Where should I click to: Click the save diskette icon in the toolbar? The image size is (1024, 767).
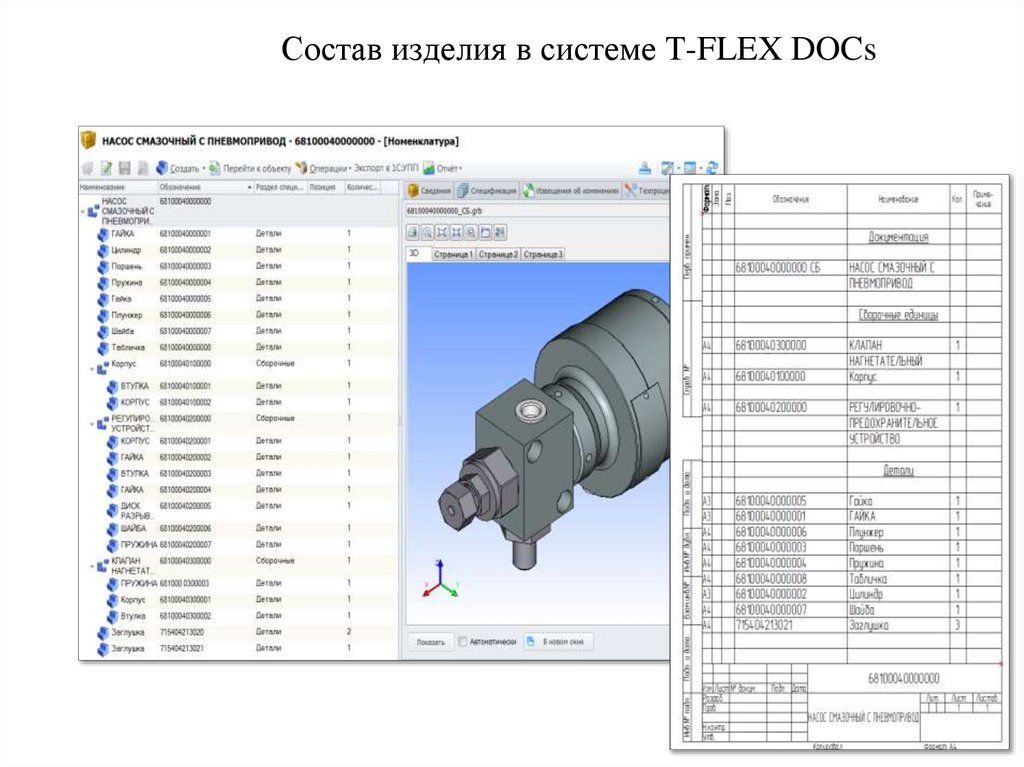(x=124, y=168)
